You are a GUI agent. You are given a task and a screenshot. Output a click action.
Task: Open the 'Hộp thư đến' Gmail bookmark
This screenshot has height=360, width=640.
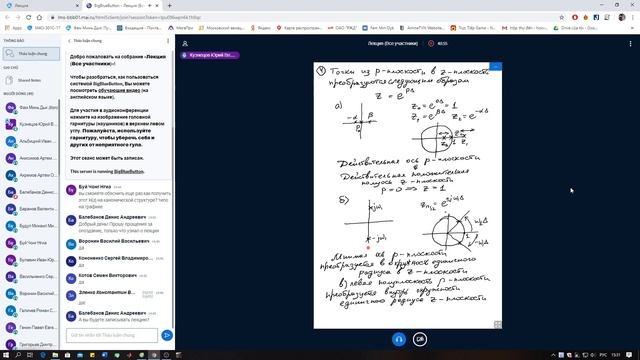click(524, 28)
